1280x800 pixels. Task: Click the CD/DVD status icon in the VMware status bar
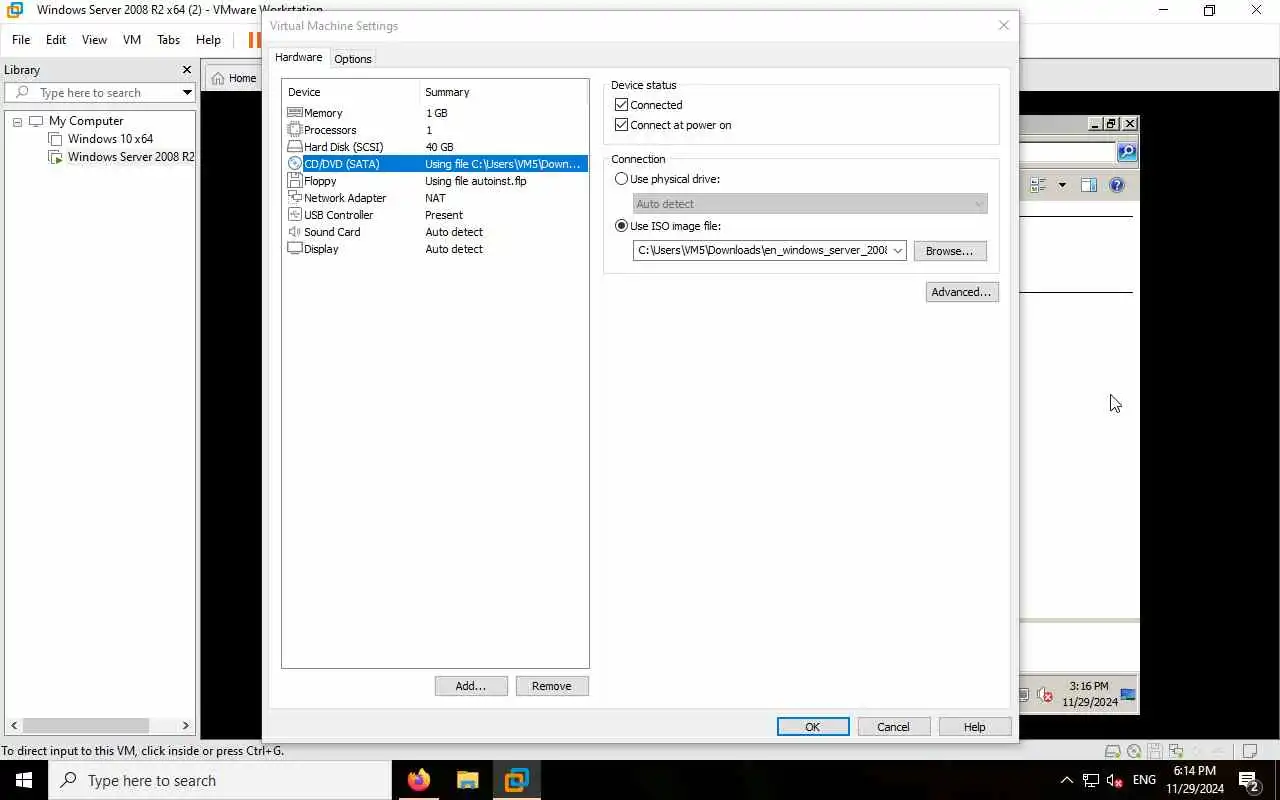click(1134, 751)
